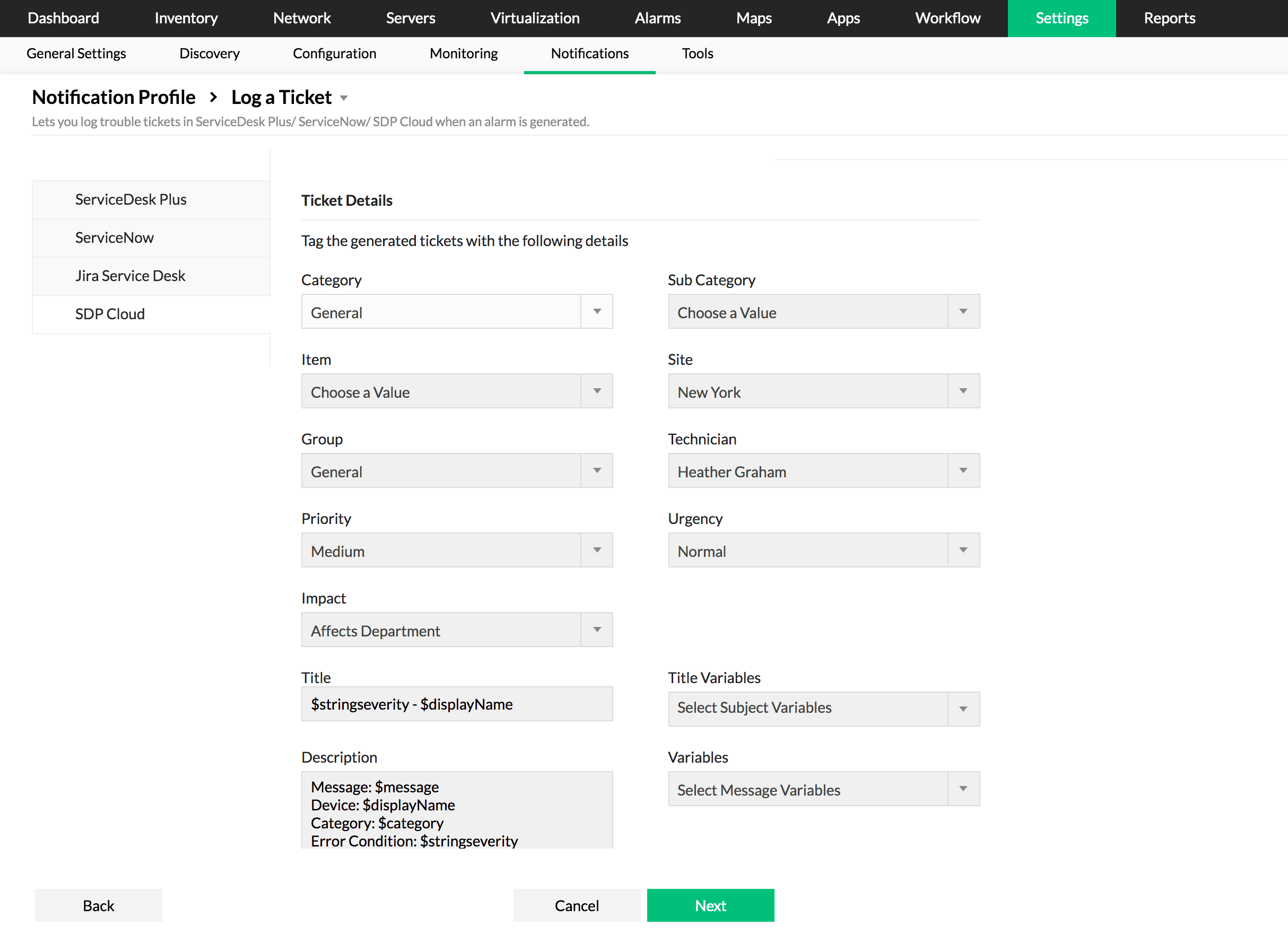This screenshot has height=943, width=1288.
Task: Open the Category dropdown showing General
Action: pyautogui.click(x=456, y=312)
